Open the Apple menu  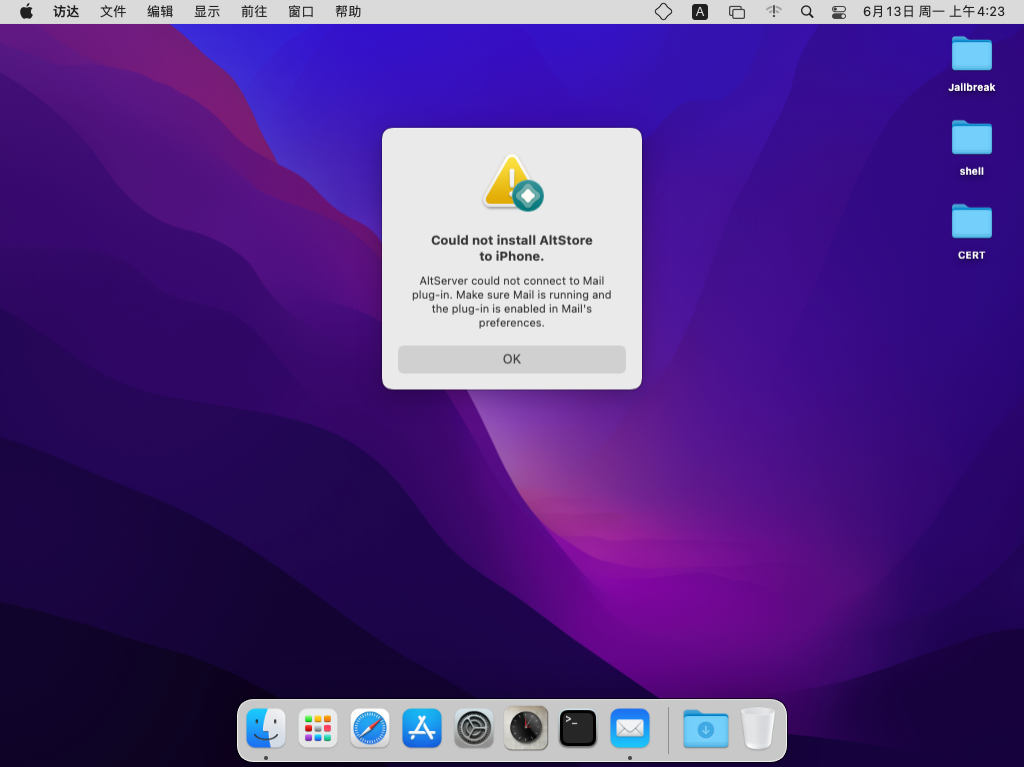26,12
